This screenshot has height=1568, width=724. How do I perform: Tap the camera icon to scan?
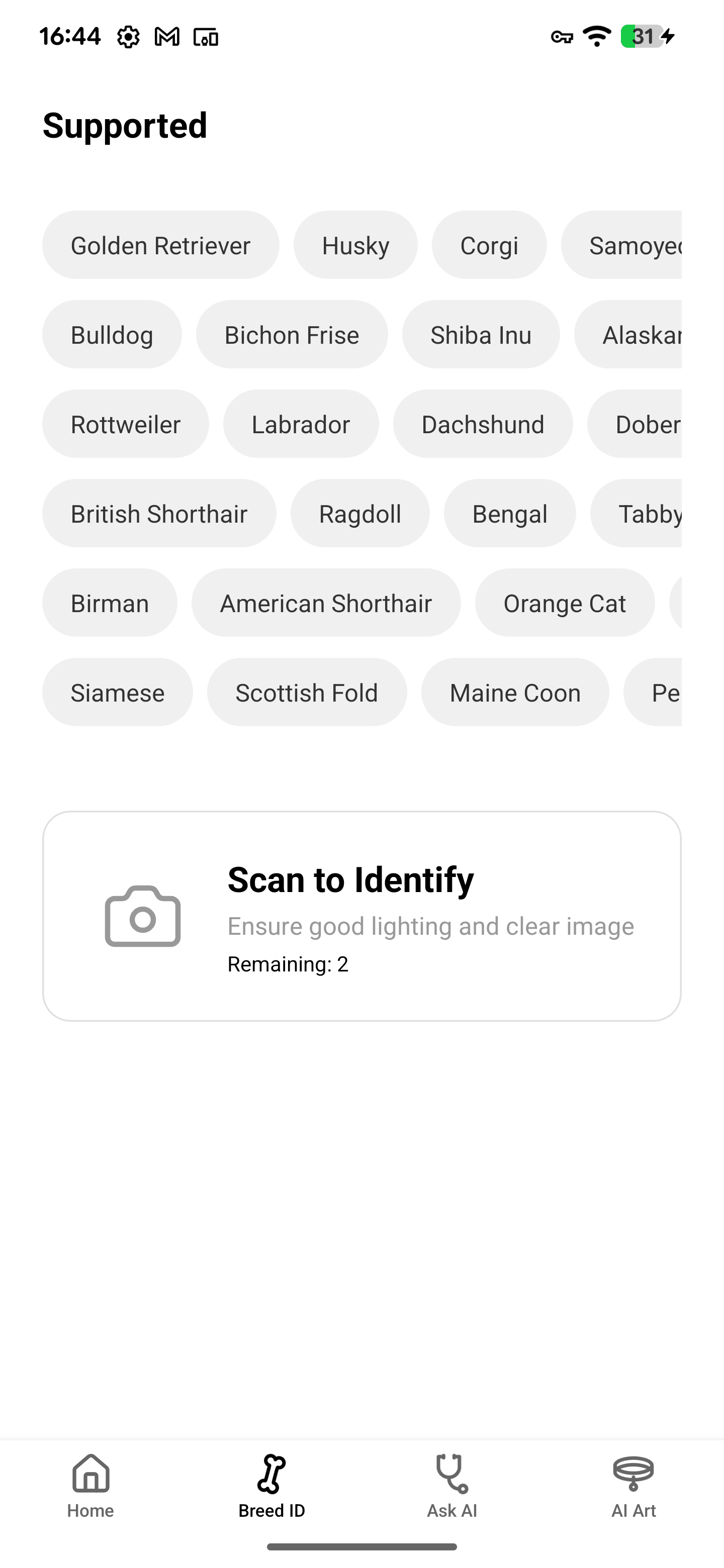pos(142,916)
